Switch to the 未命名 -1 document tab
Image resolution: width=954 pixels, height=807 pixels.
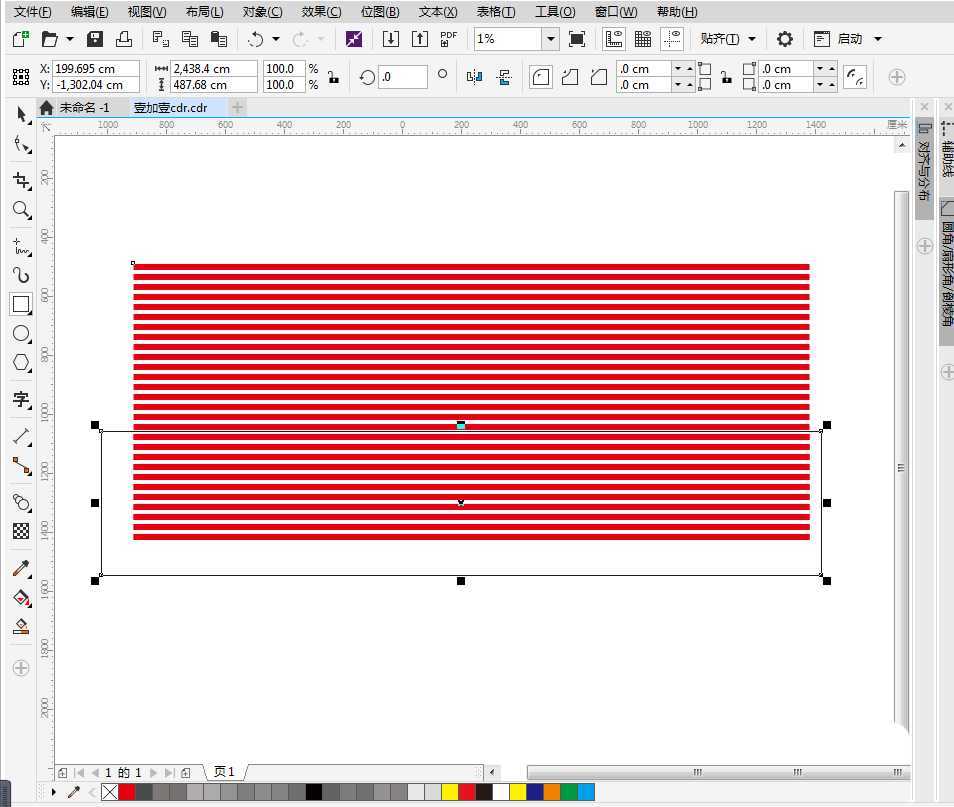tap(84, 107)
